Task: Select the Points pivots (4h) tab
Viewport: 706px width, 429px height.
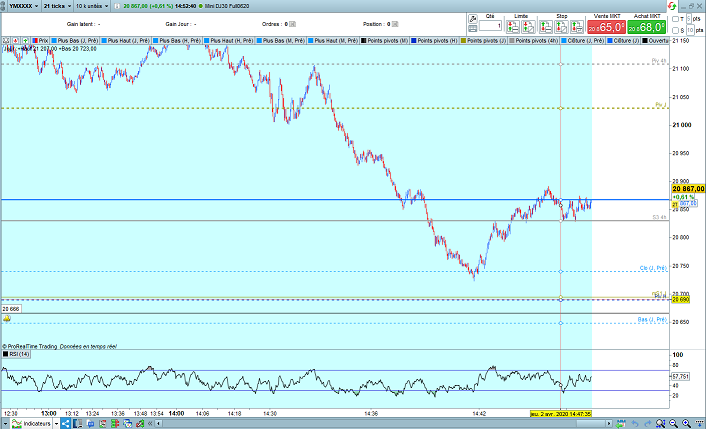Action: (x=534, y=41)
